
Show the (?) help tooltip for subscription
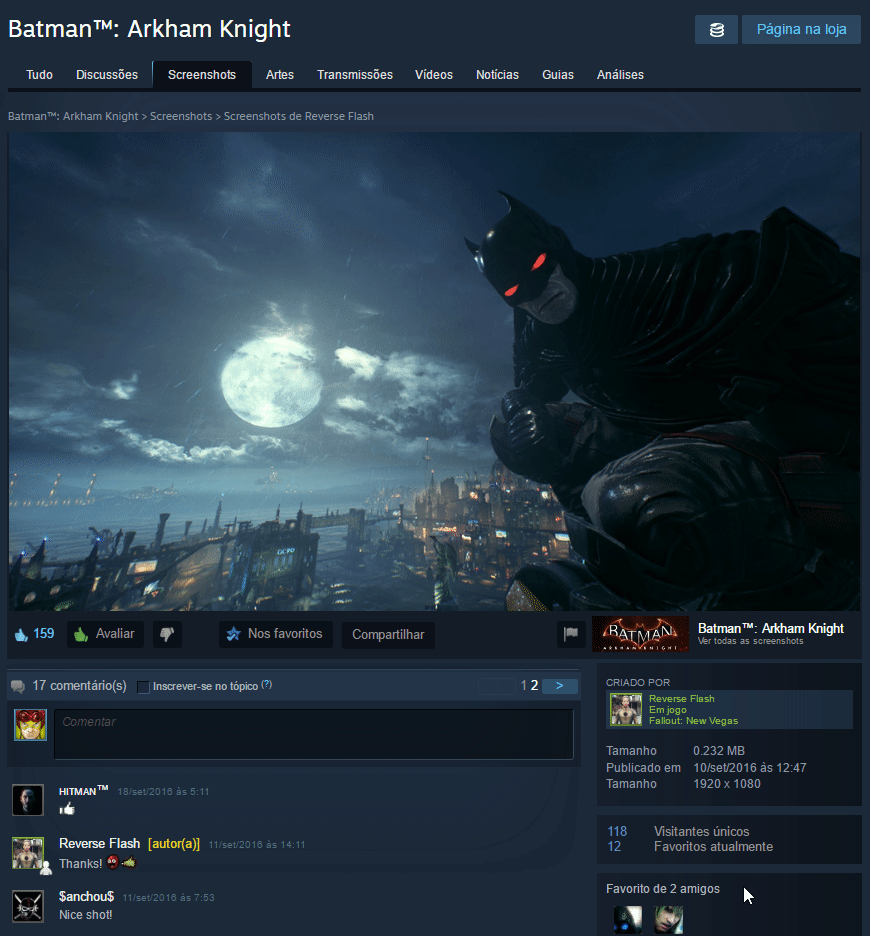[266, 685]
